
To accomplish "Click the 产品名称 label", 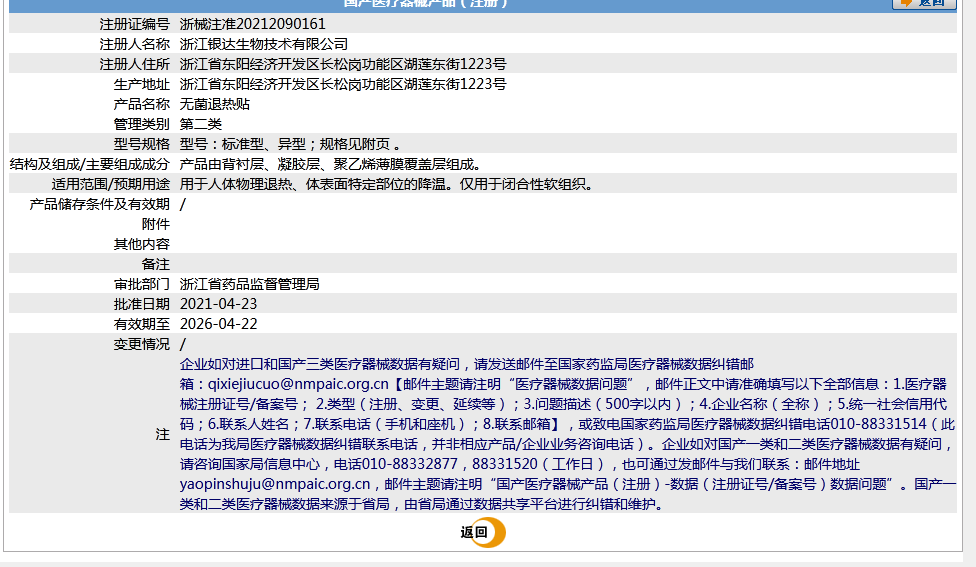I will point(141,104).
